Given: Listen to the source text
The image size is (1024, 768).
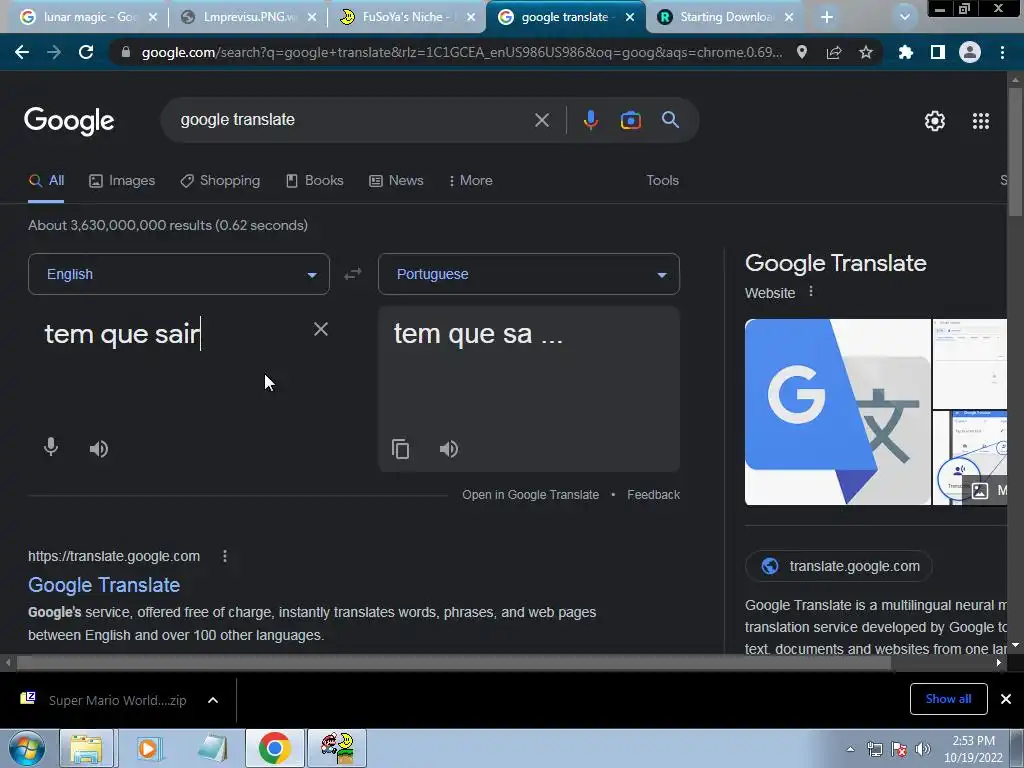Looking at the screenshot, I should [99, 449].
